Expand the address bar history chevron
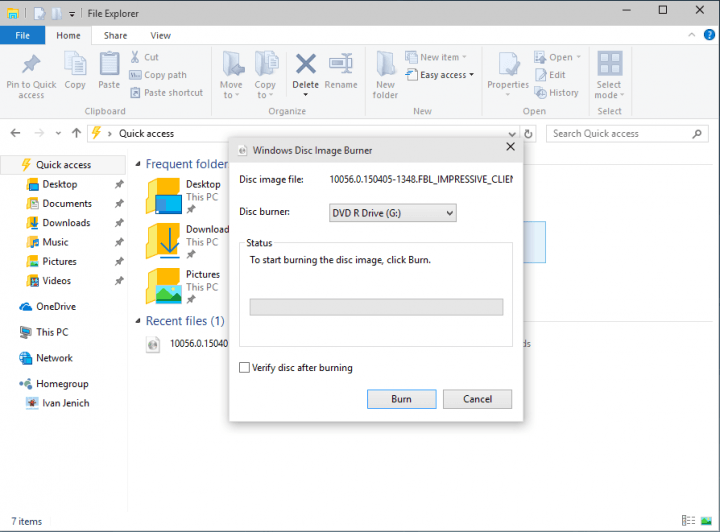Viewport: 720px width, 532px height. [x=512, y=134]
